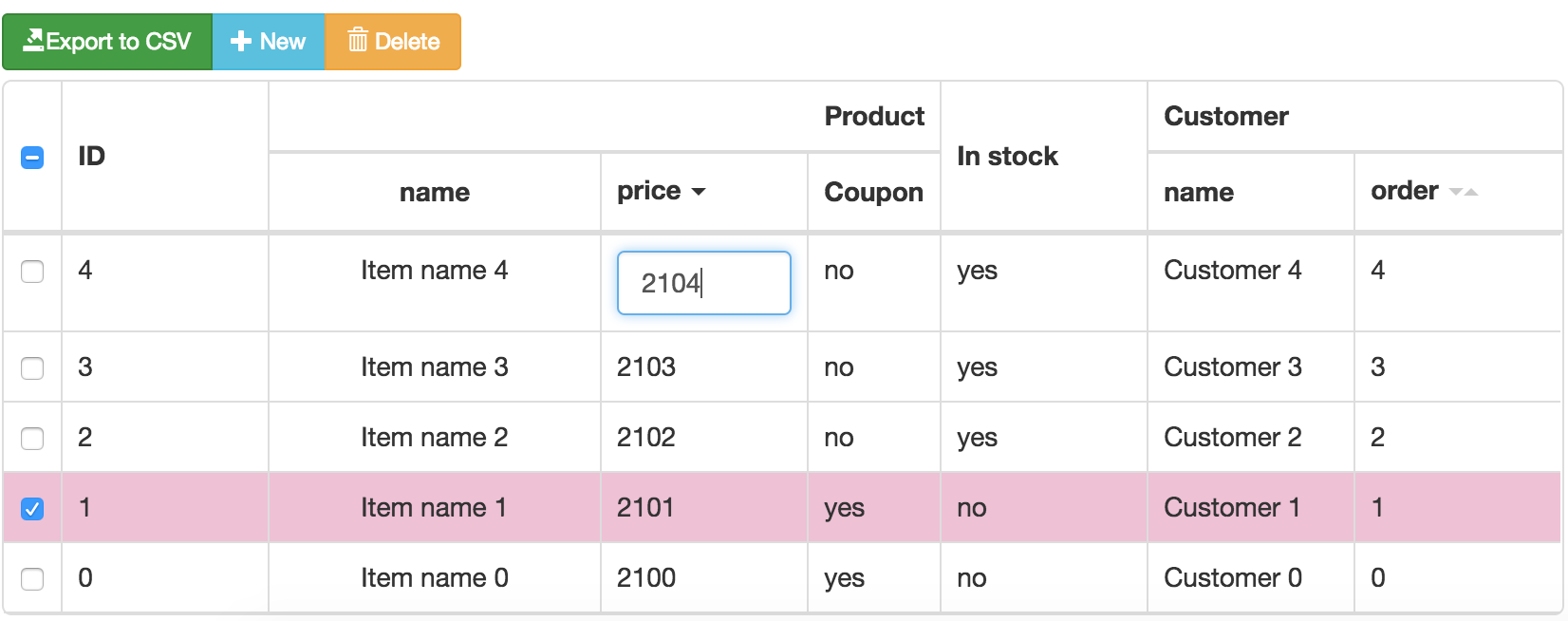Click the plus icon on the New button
The height and width of the screenshot is (621, 1568).
(239, 41)
